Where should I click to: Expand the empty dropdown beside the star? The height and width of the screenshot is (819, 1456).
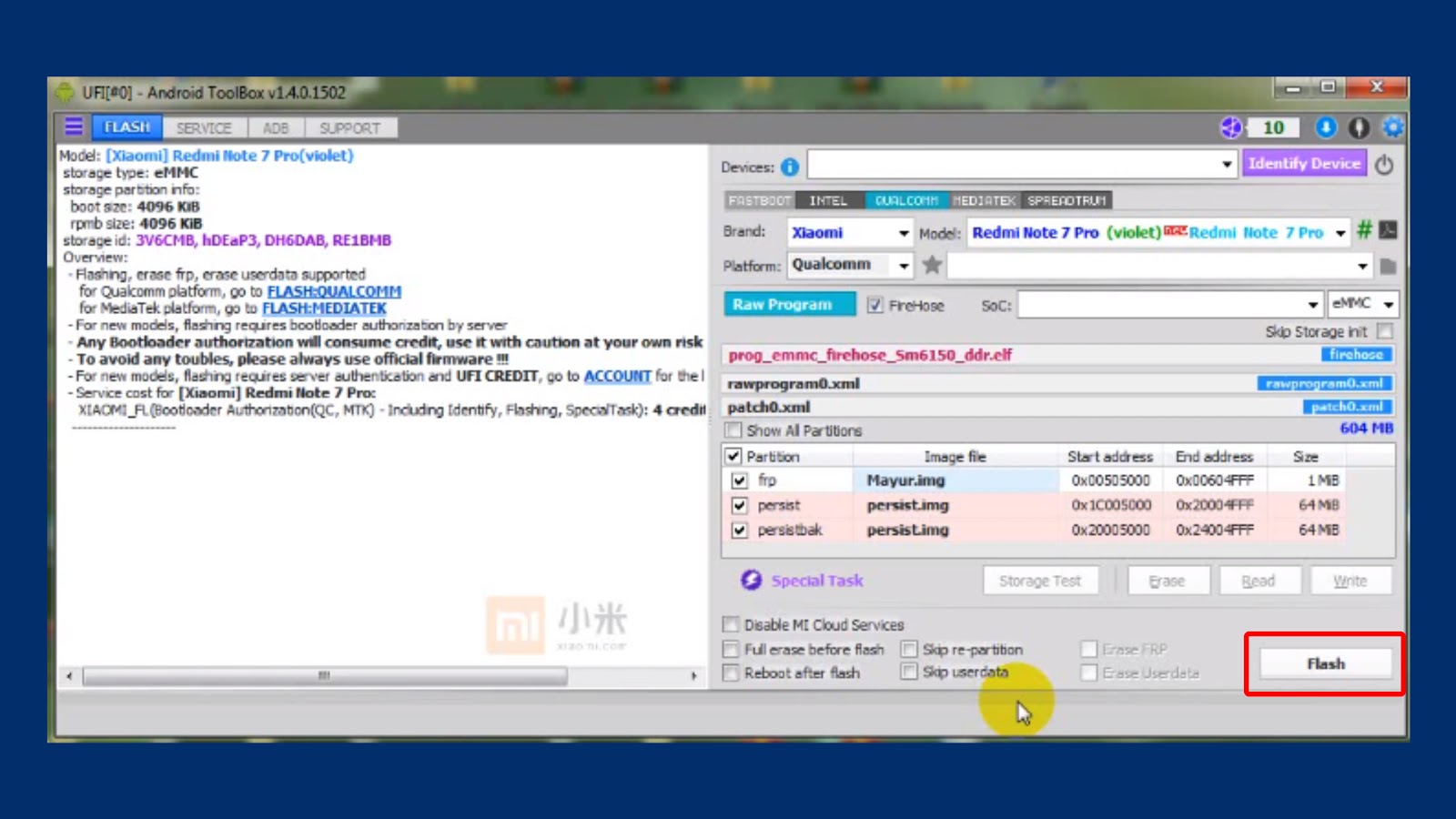coord(1361,266)
